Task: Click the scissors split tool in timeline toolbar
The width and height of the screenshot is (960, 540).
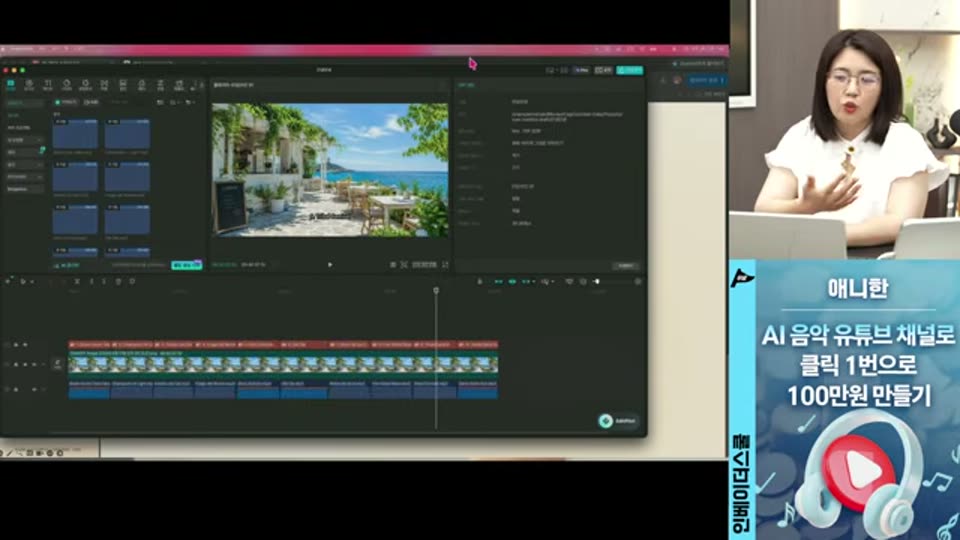Action: [77, 282]
